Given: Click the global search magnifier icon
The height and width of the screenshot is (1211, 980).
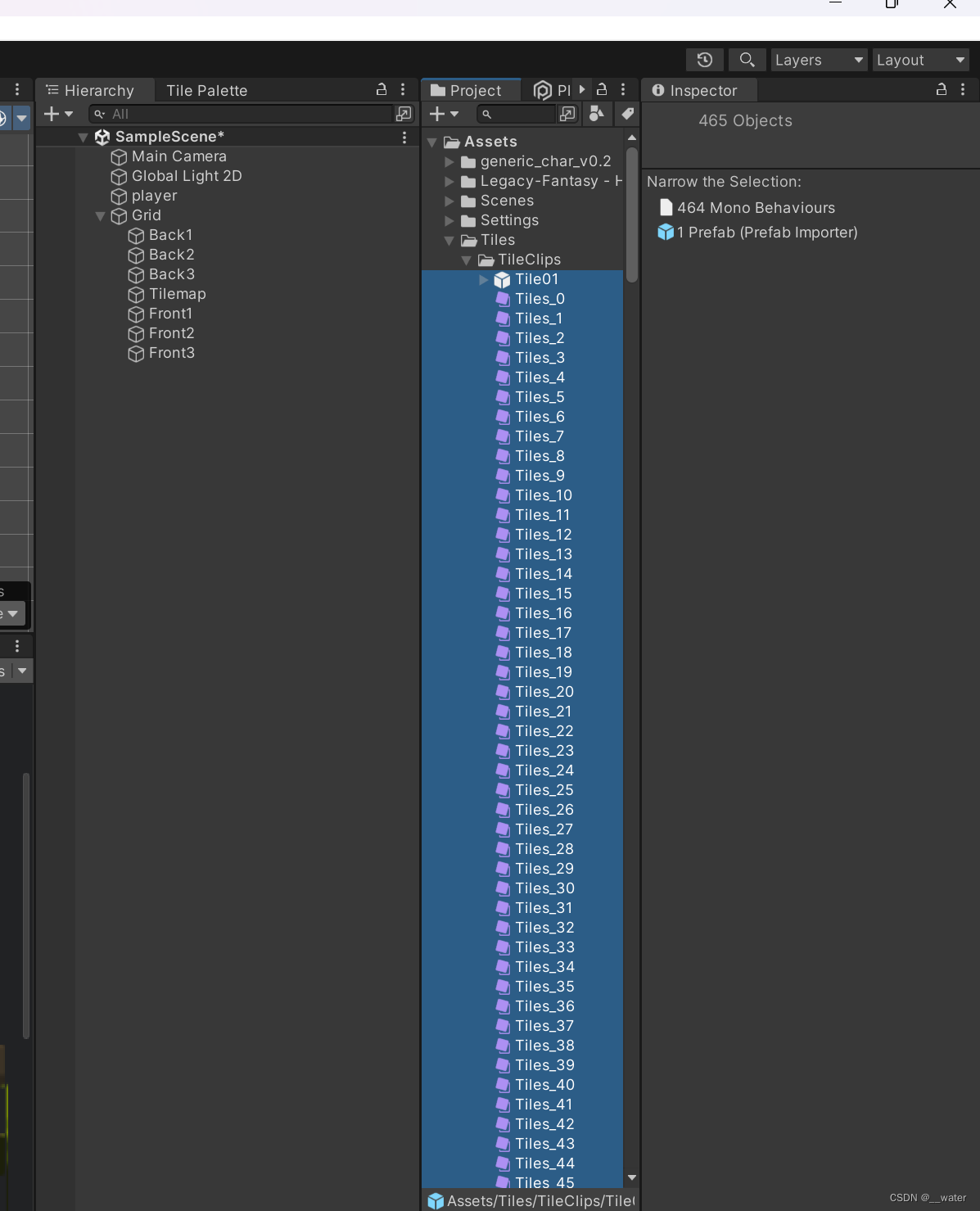Looking at the screenshot, I should pos(747,60).
